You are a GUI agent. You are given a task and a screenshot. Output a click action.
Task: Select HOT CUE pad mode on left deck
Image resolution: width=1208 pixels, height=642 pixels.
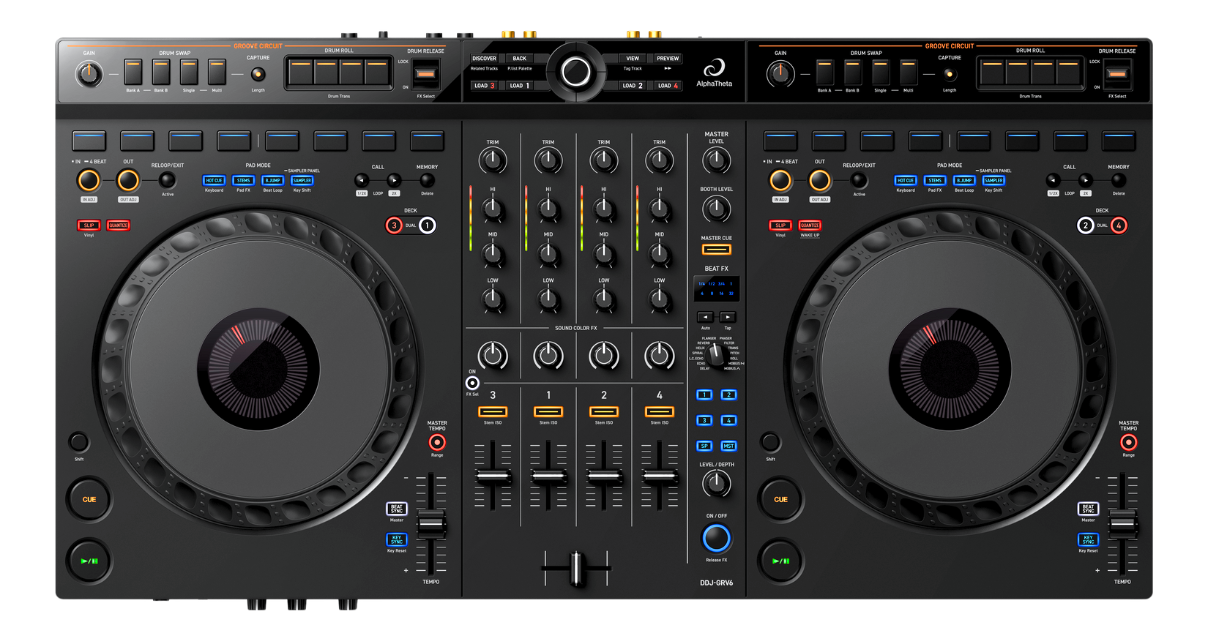click(214, 180)
